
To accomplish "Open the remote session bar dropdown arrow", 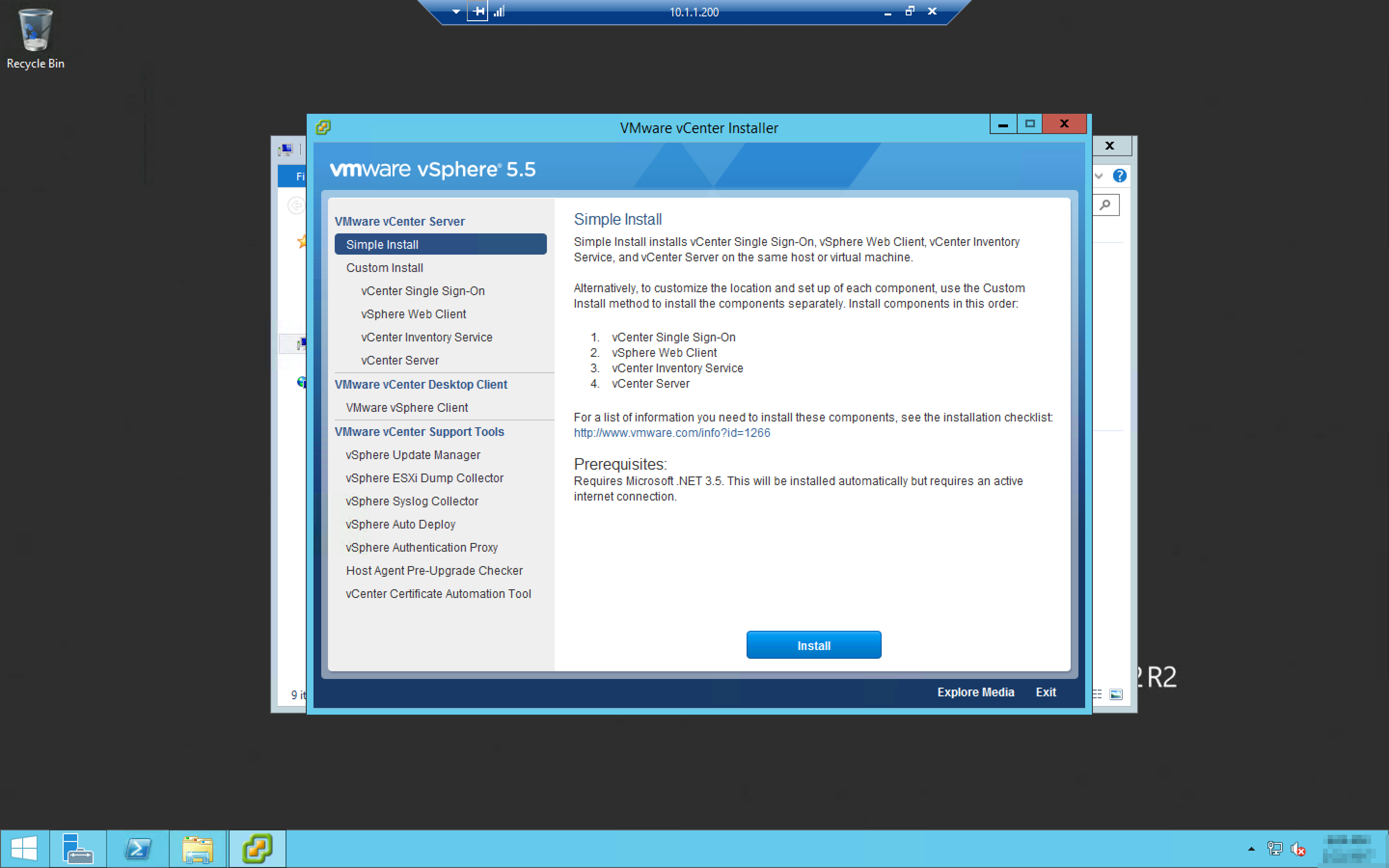I will pyautogui.click(x=456, y=11).
